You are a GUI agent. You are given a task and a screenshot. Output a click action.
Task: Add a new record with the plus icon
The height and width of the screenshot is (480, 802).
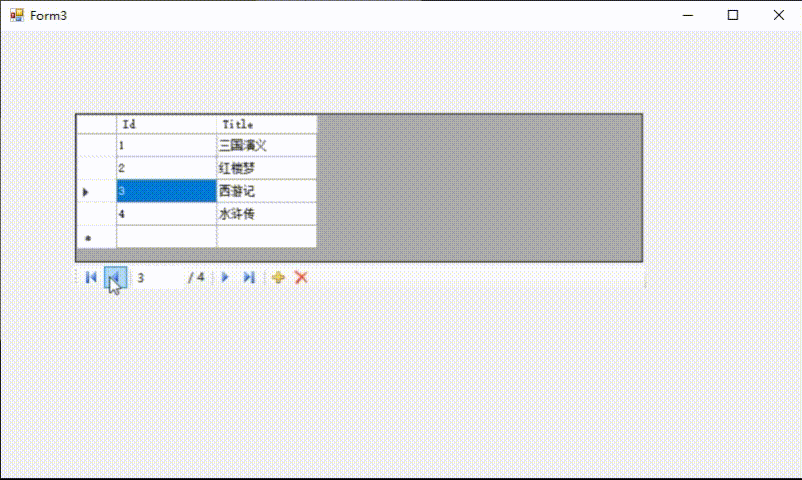tap(278, 277)
